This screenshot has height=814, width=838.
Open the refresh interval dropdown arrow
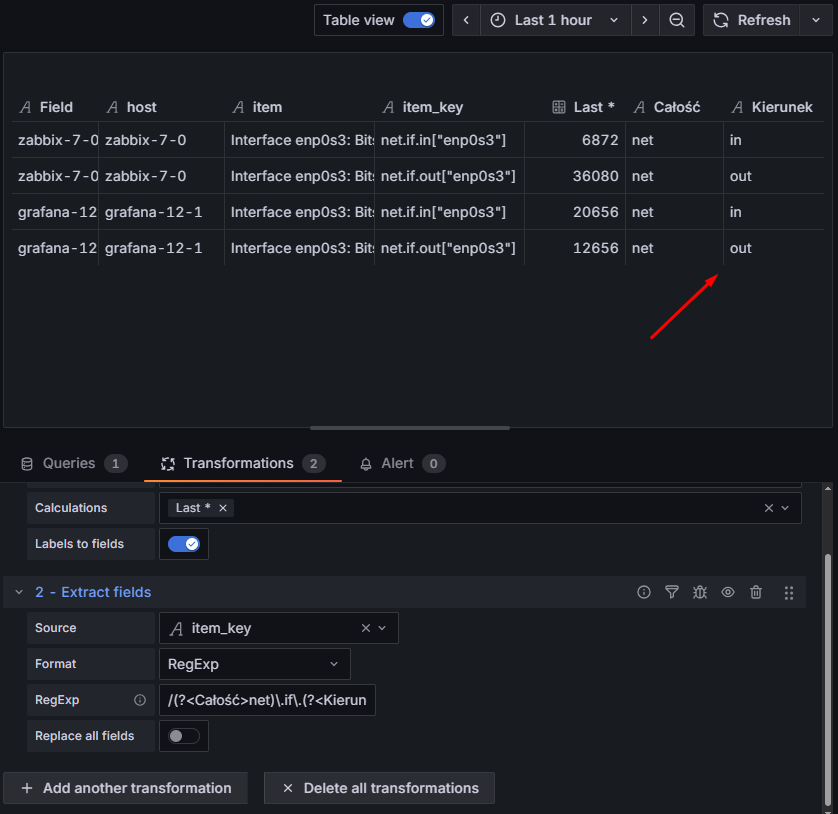coord(815,20)
